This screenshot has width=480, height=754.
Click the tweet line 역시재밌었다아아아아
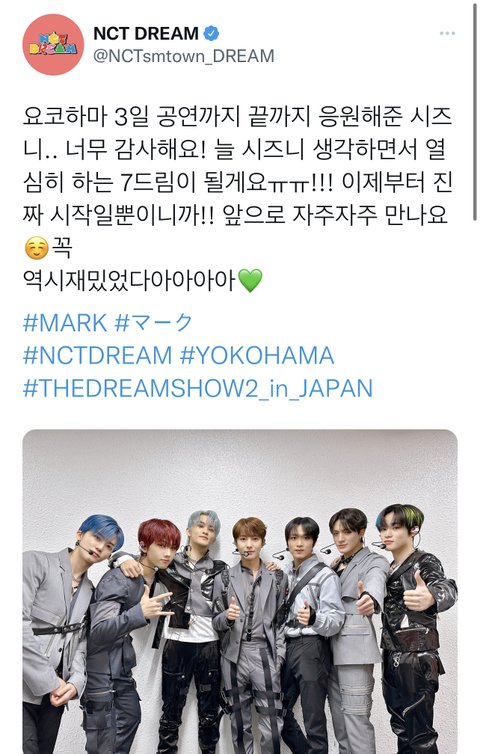point(129,280)
